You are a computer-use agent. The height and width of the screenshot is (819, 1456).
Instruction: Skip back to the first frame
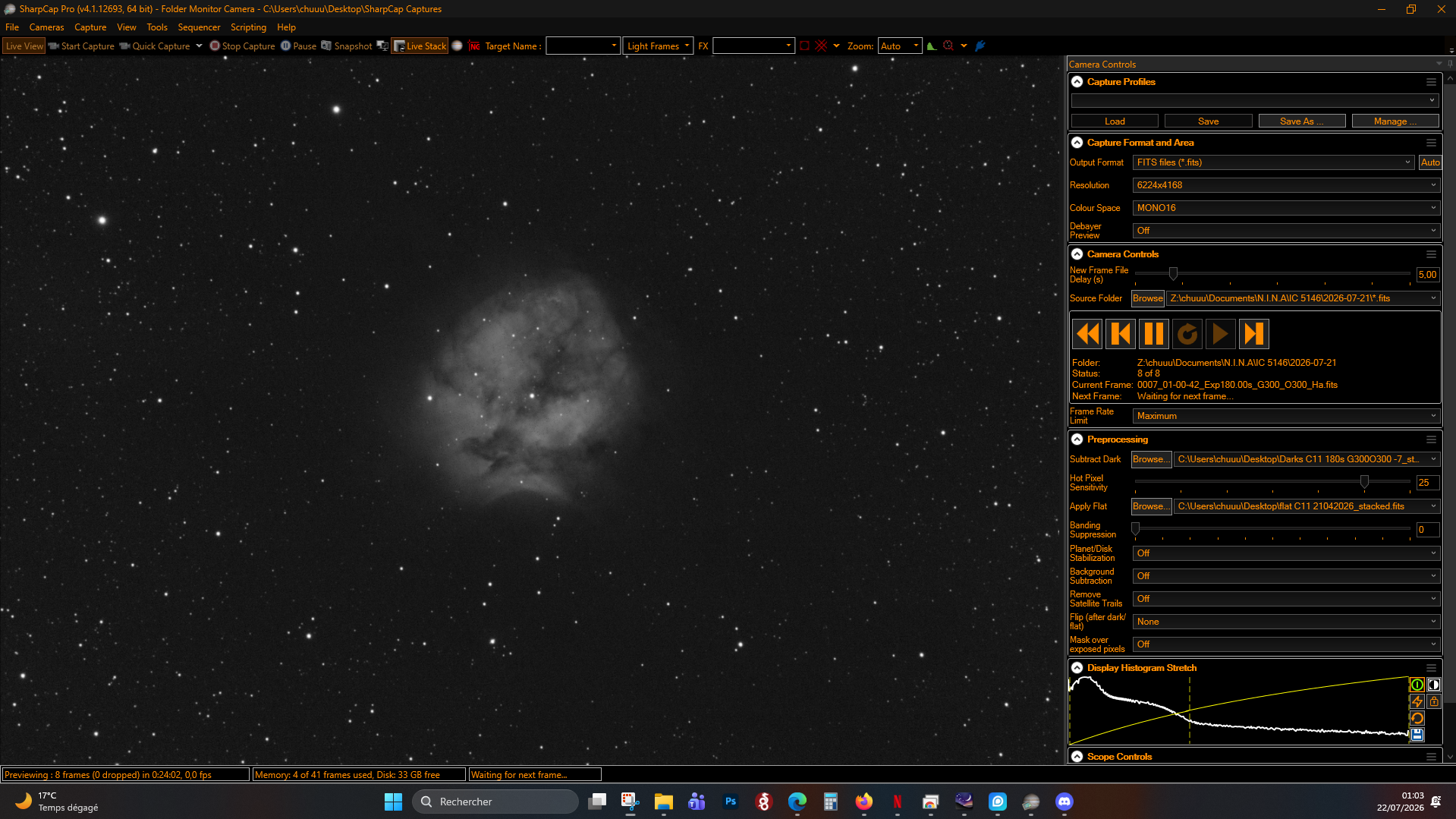[1087, 334]
